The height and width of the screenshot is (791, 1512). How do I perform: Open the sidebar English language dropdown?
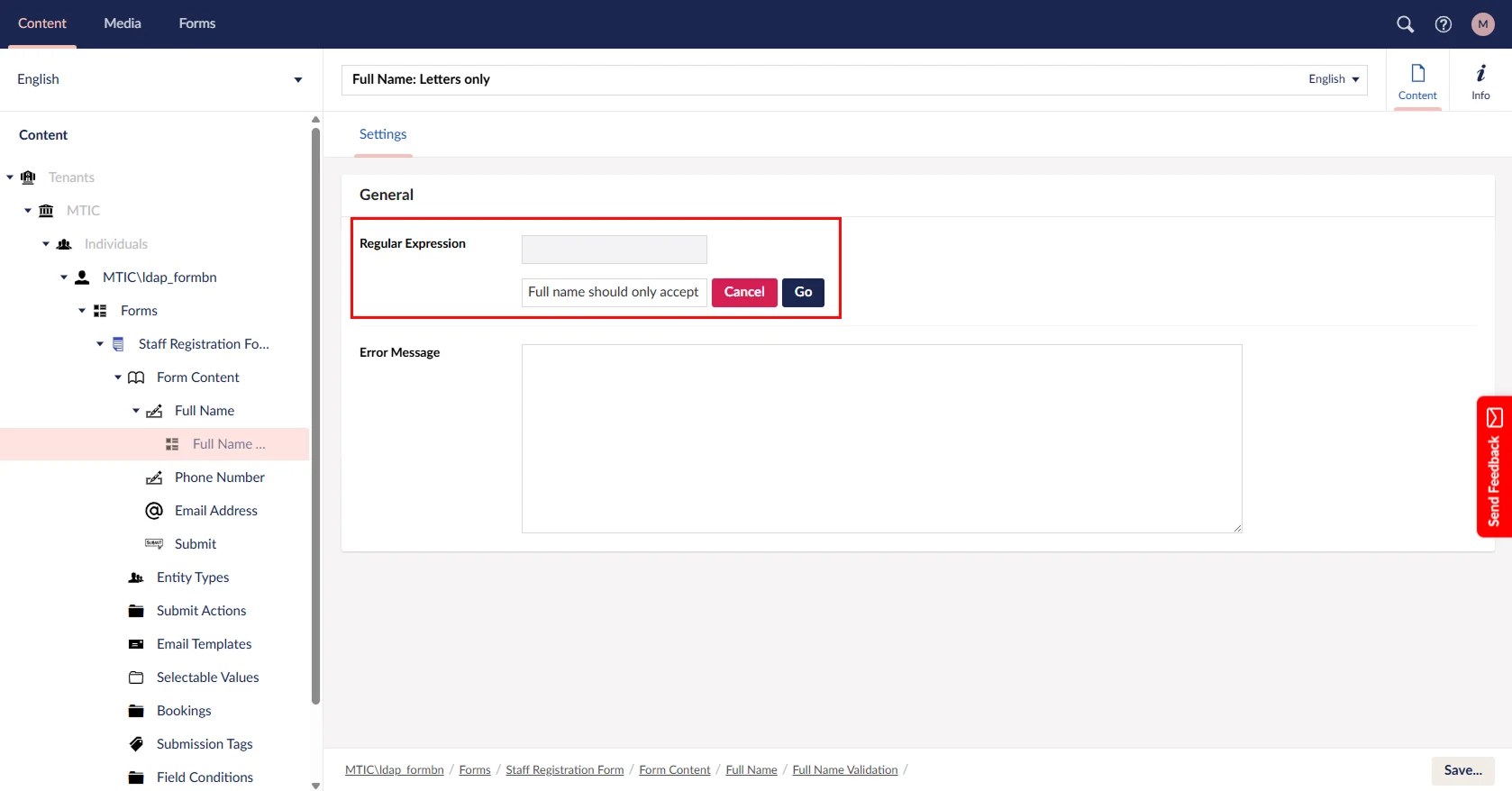click(x=159, y=79)
